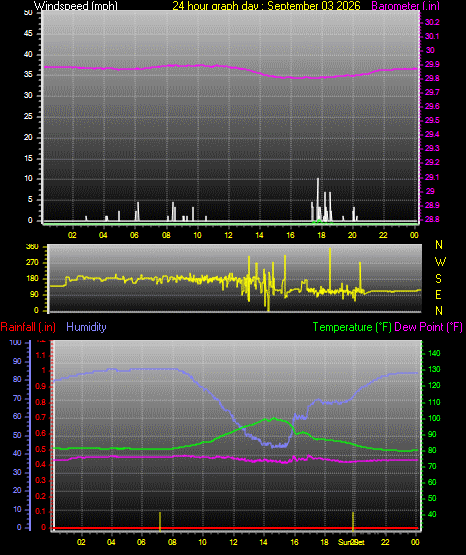Click the Dew Point (°F) legend label
This screenshot has width=466, height=555.
pos(428,327)
